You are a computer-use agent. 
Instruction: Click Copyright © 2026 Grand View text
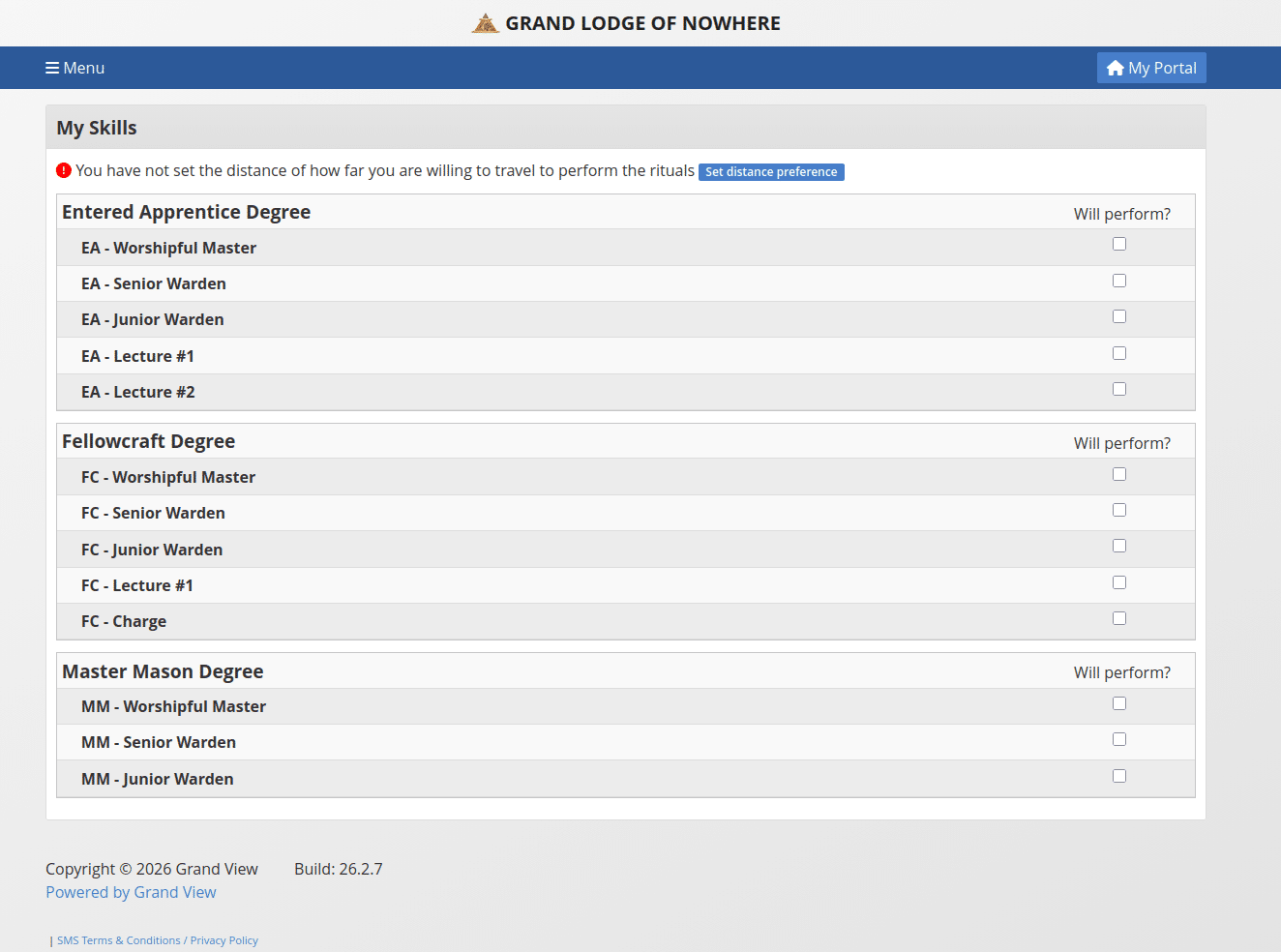pos(152,869)
